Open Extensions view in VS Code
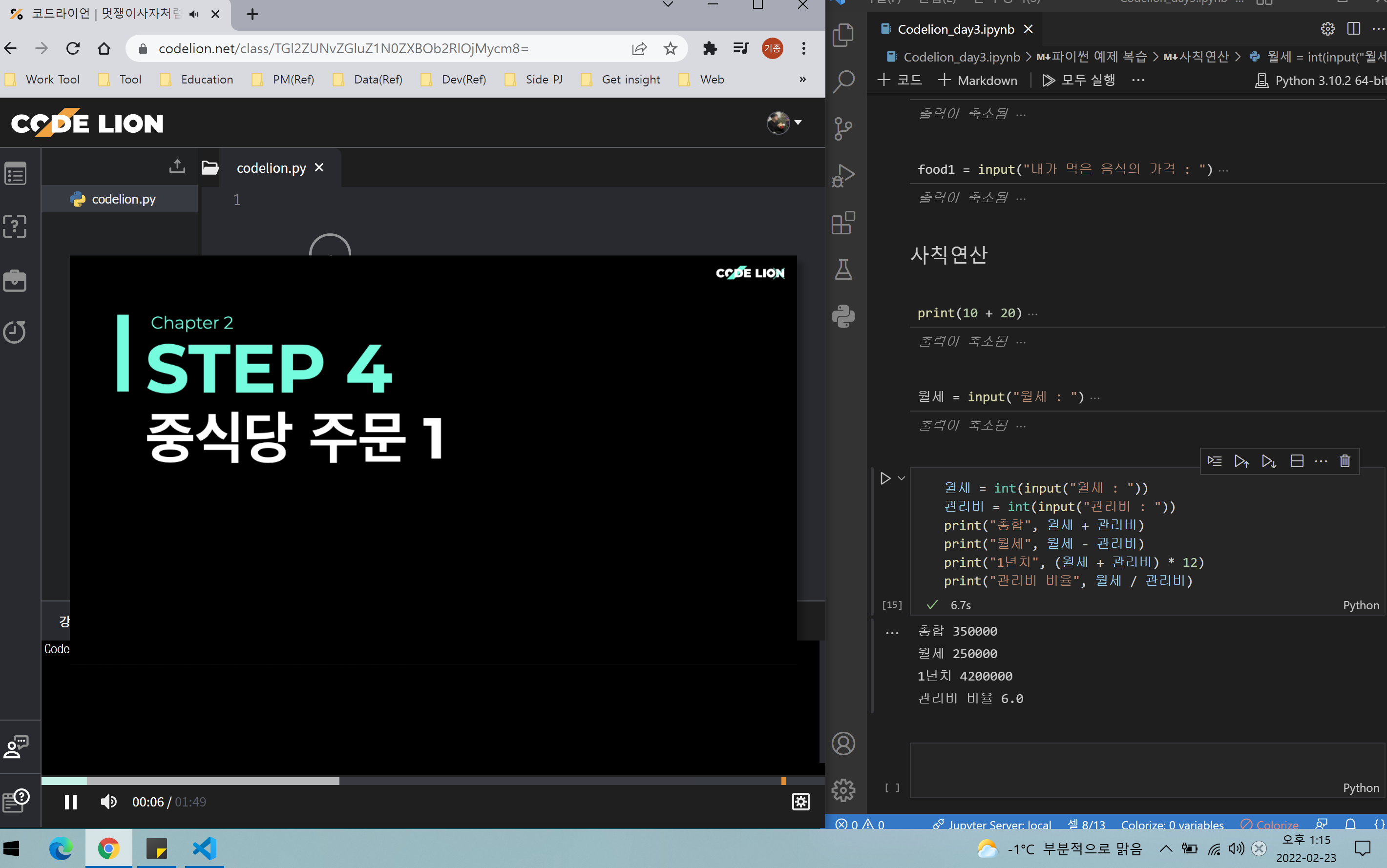Viewport: 1387px width, 868px height. point(842,223)
